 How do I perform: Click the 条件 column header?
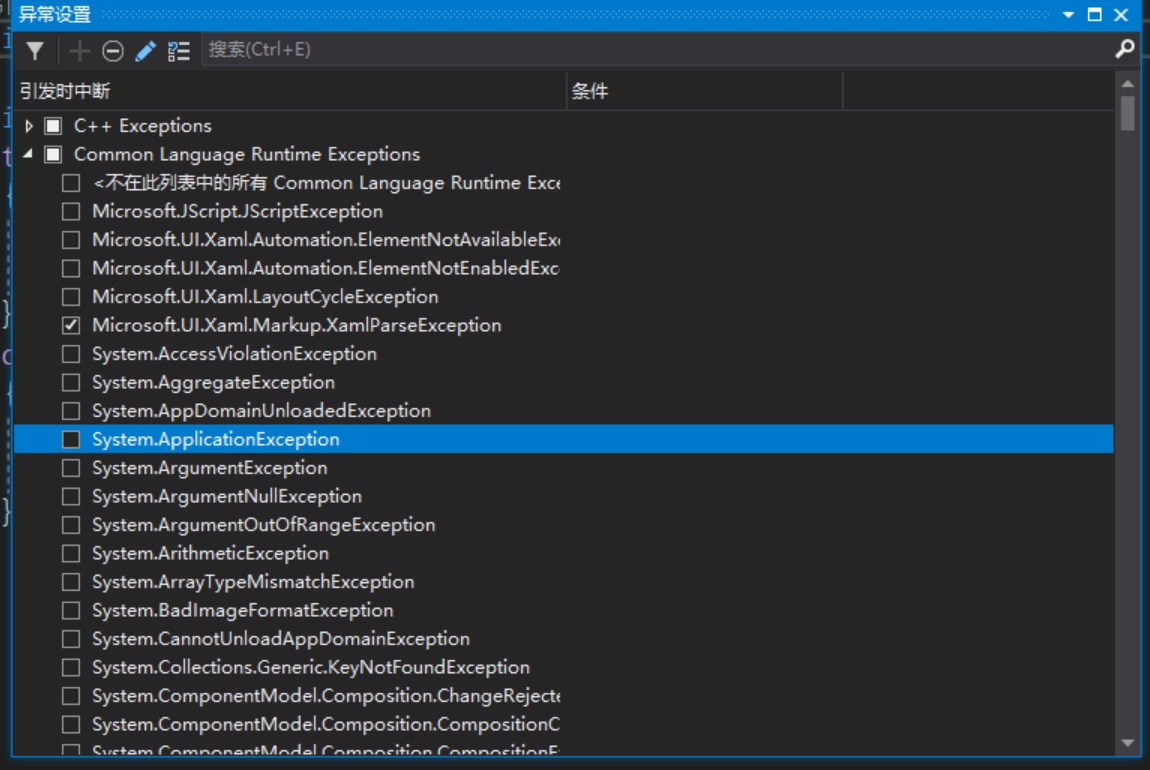[704, 92]
